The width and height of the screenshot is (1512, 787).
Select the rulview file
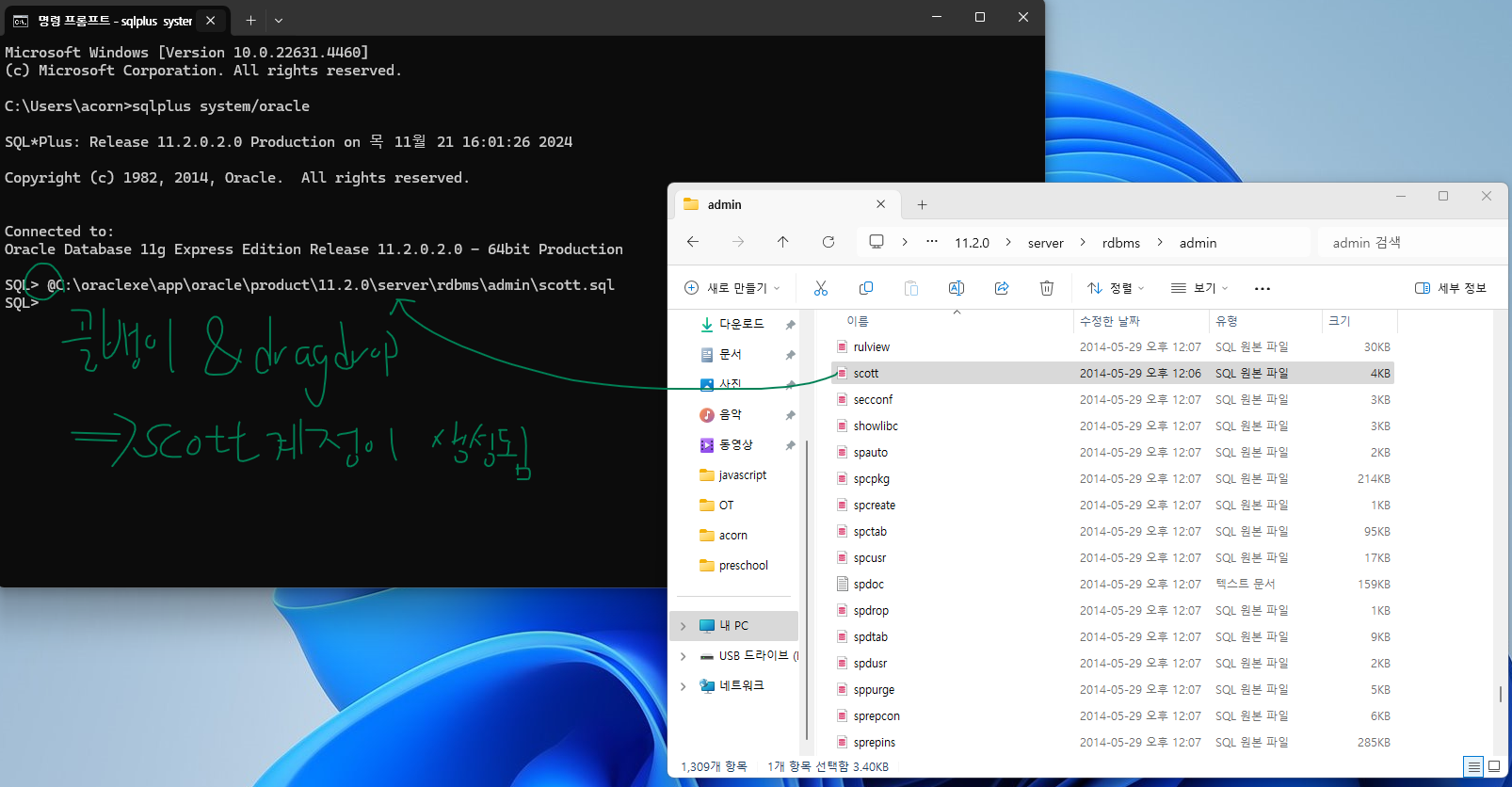coord(1113,347)
